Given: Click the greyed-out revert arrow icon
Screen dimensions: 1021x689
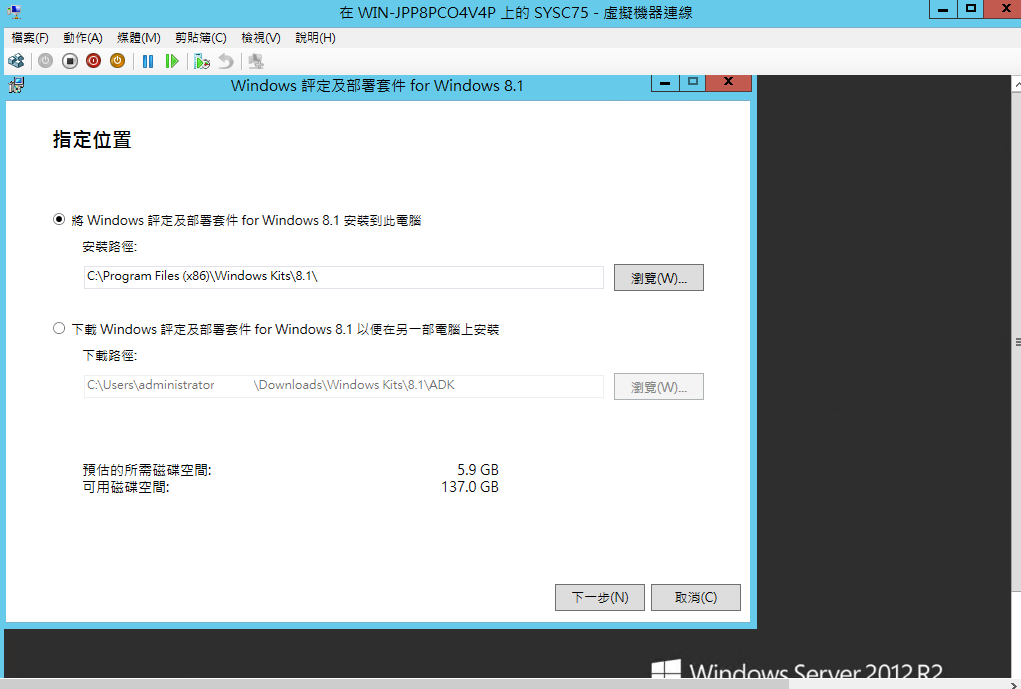Looking at the screenshot, I should (x=225, y=61).
